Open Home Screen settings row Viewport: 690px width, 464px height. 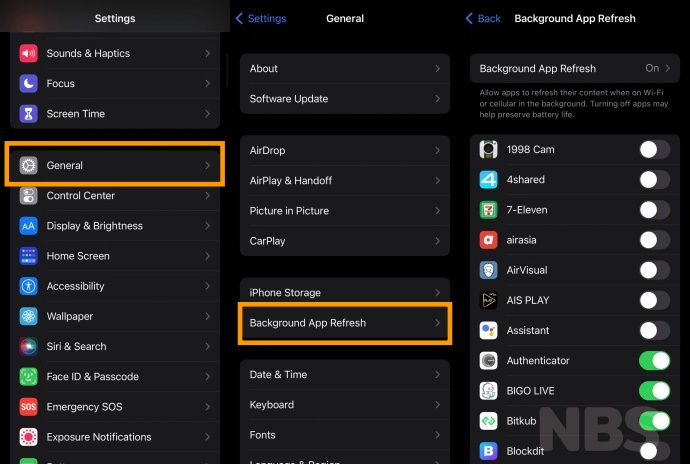coord(115,256)
